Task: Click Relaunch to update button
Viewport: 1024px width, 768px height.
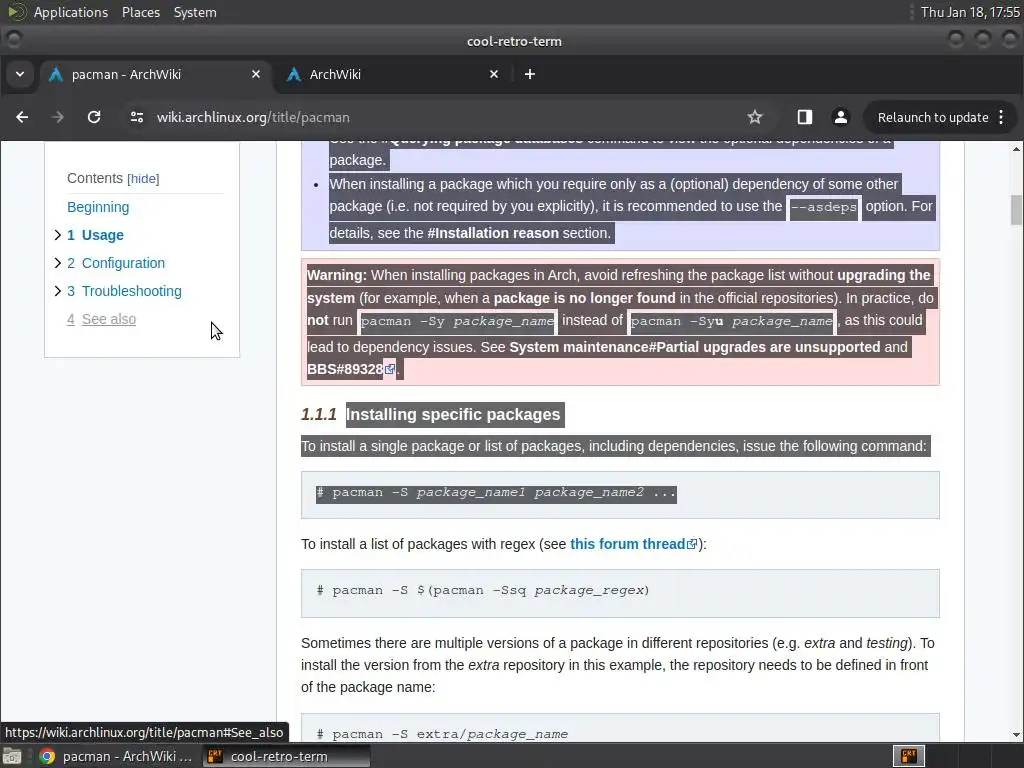Action: 933,118
